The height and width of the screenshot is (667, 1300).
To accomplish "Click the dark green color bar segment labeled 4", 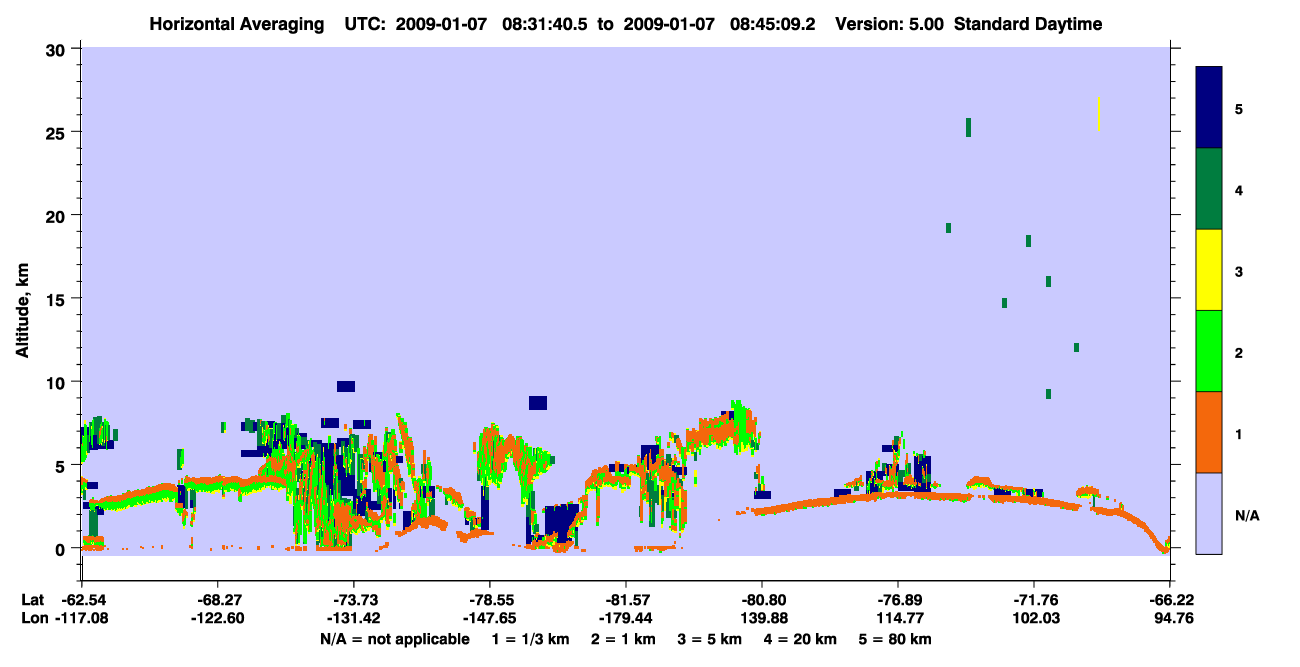I will click(1209, 189).
